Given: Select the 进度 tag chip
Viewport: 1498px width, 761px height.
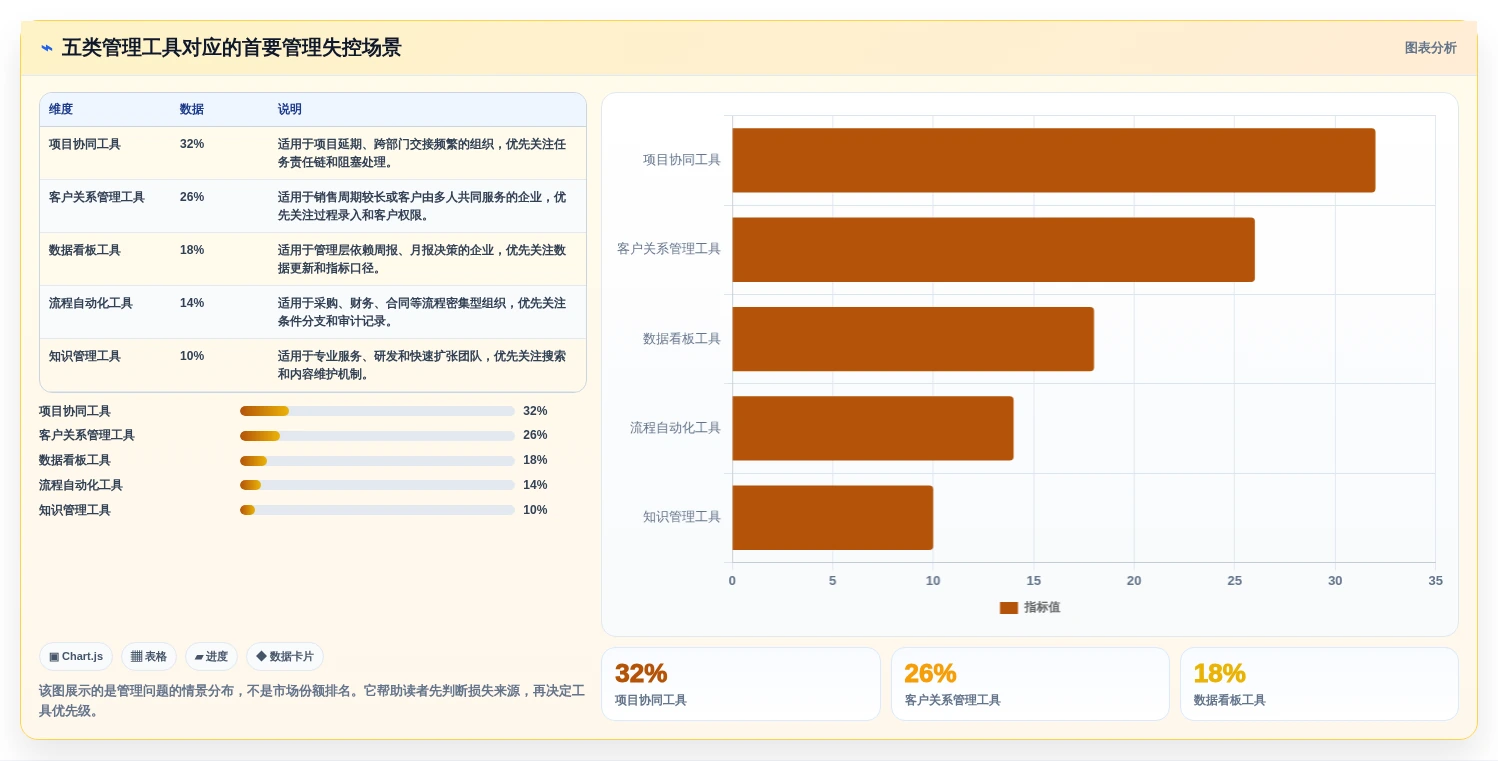Looking at the screenshot, I should (x=211, y=657).
